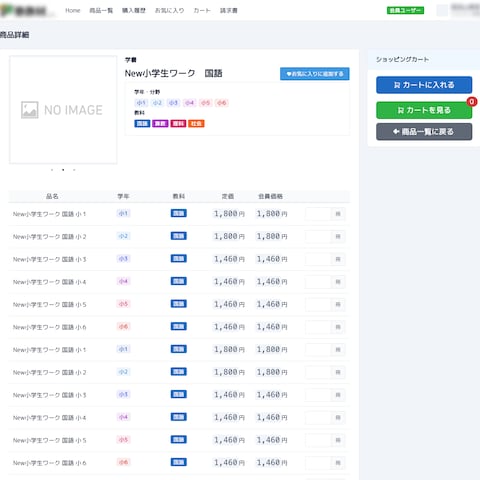Click the カートに入れる button
This screenshot has width=480, height=480.
424,85
